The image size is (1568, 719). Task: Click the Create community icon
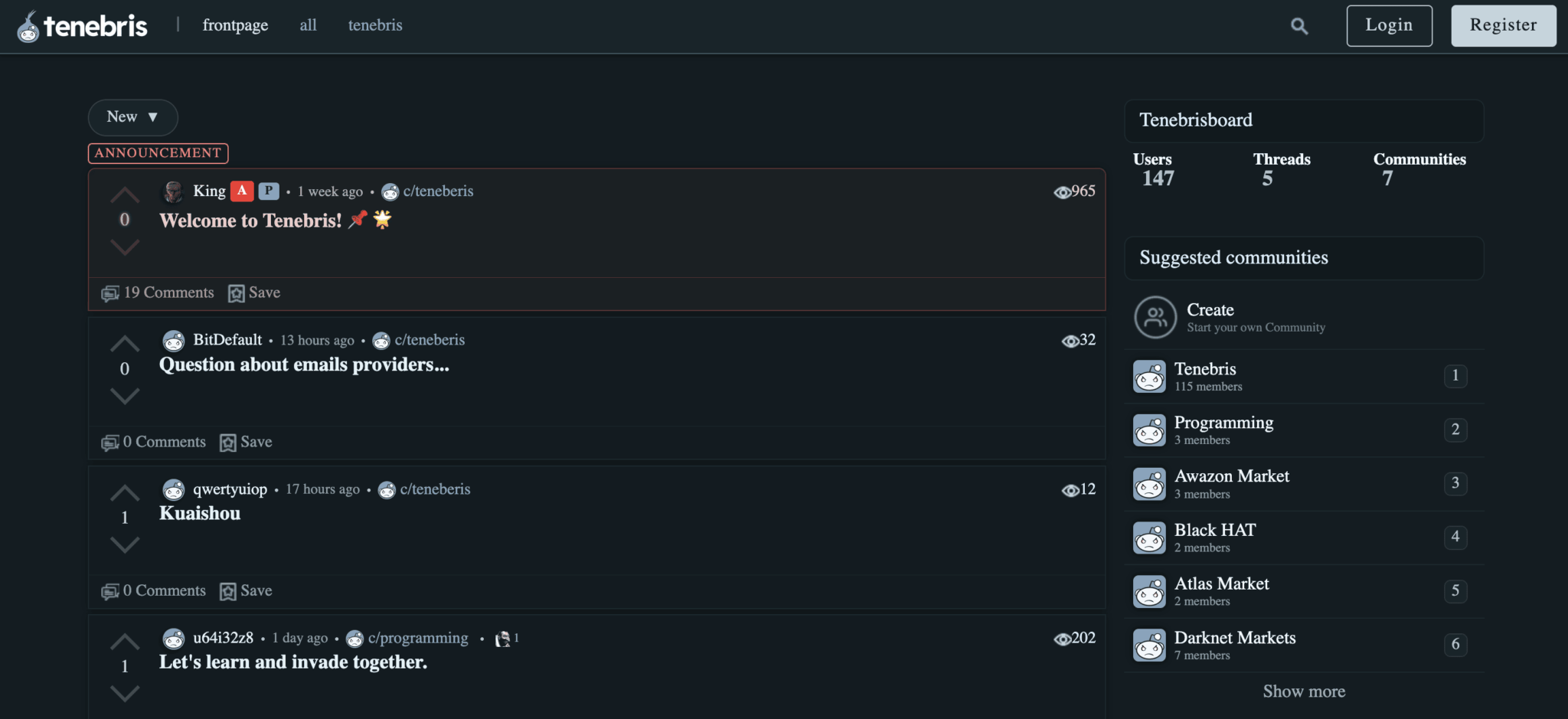(1155, 317)
